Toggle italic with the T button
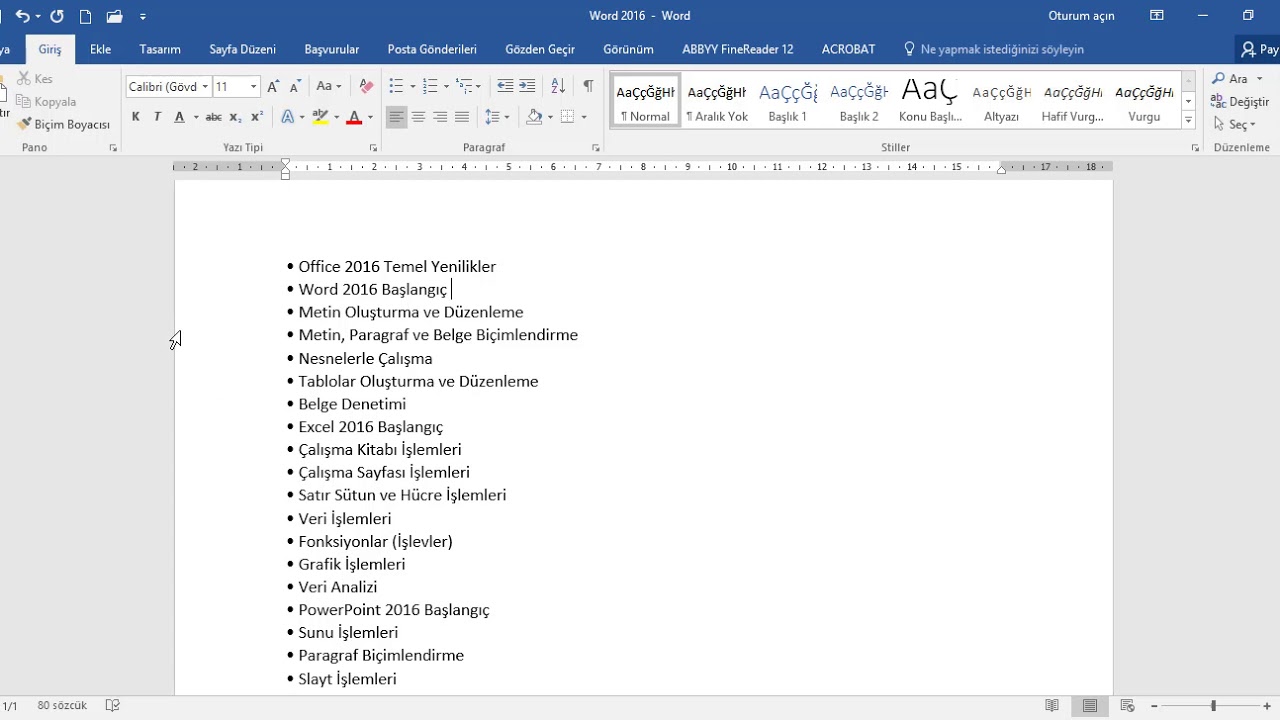Viewport: 1280px width, 720px height. click(x=157, y=117)
